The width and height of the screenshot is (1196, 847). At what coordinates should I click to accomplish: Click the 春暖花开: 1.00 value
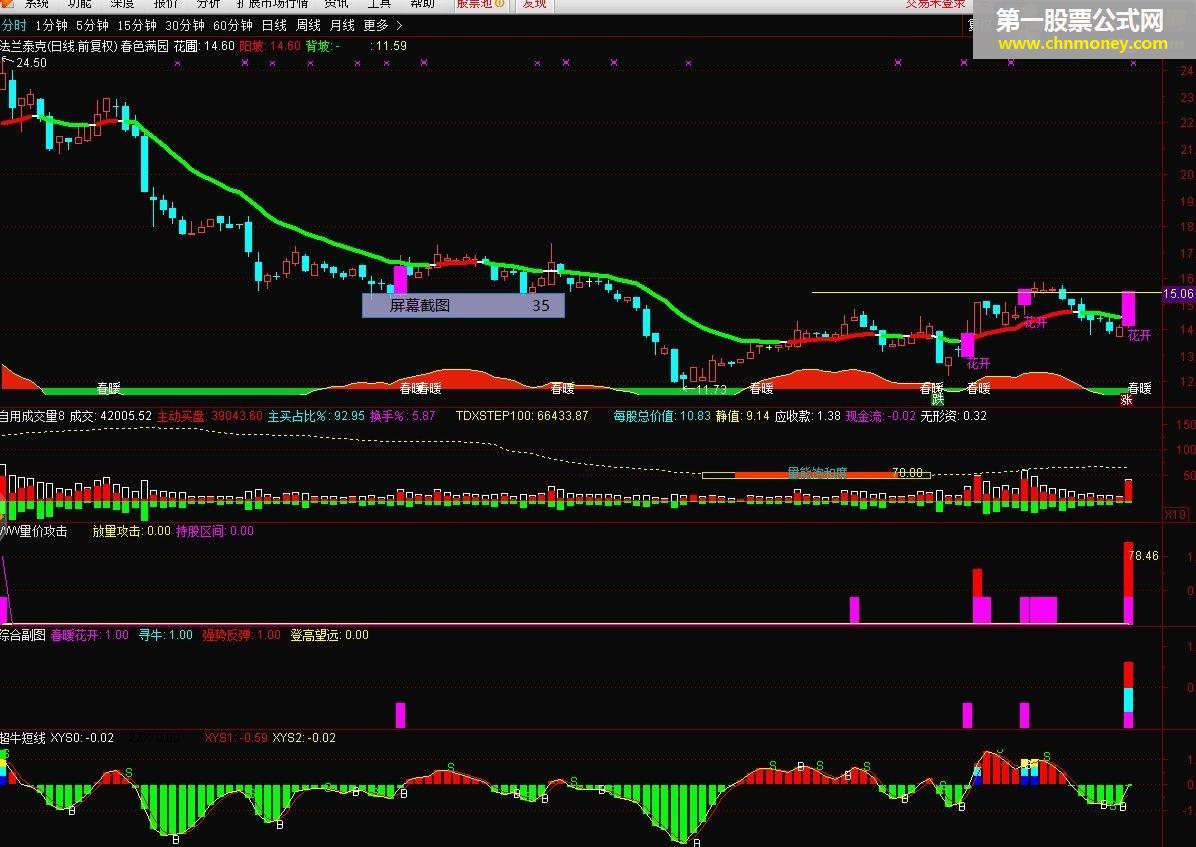[90, 635]
